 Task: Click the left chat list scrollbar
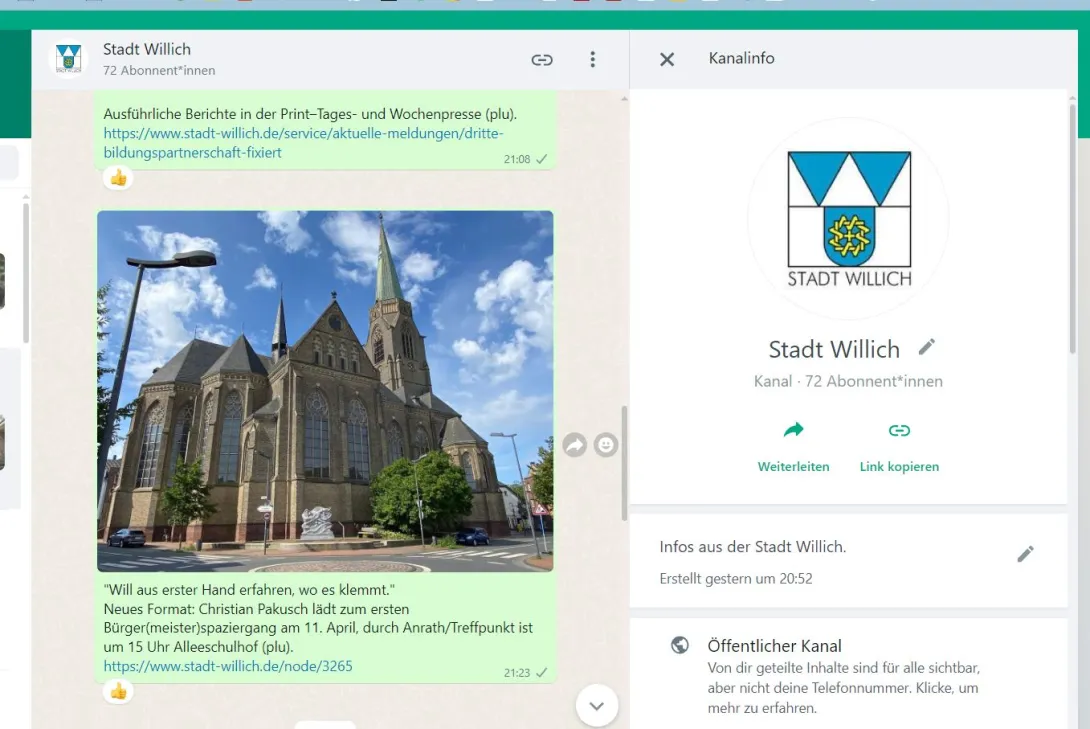click(x=26, y=272)
